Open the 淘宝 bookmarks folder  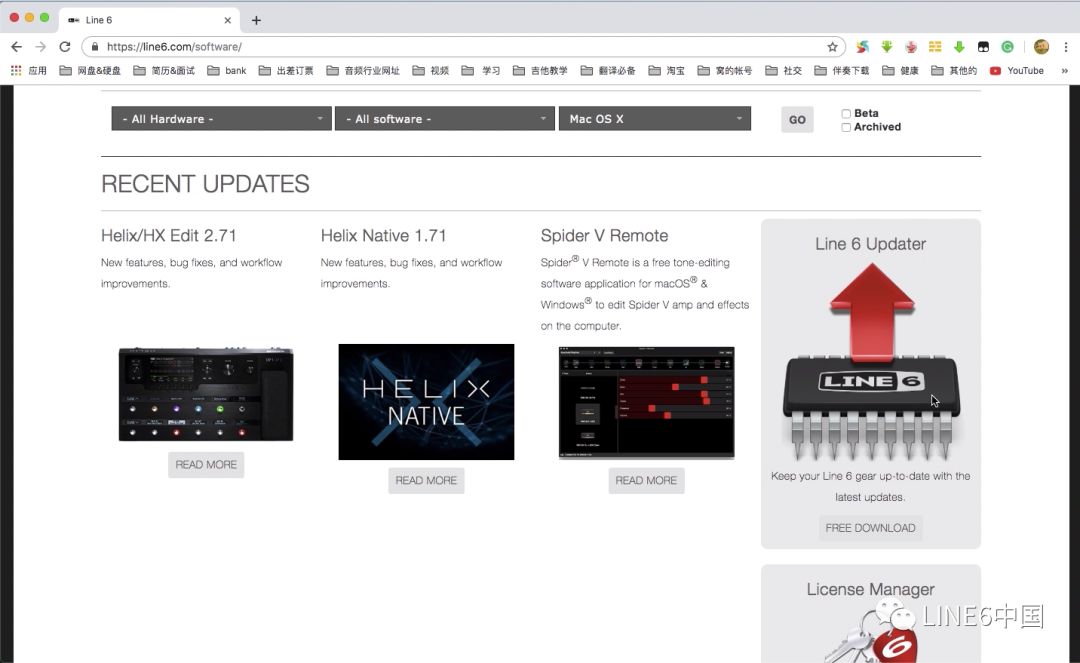[x=666, y=70]
